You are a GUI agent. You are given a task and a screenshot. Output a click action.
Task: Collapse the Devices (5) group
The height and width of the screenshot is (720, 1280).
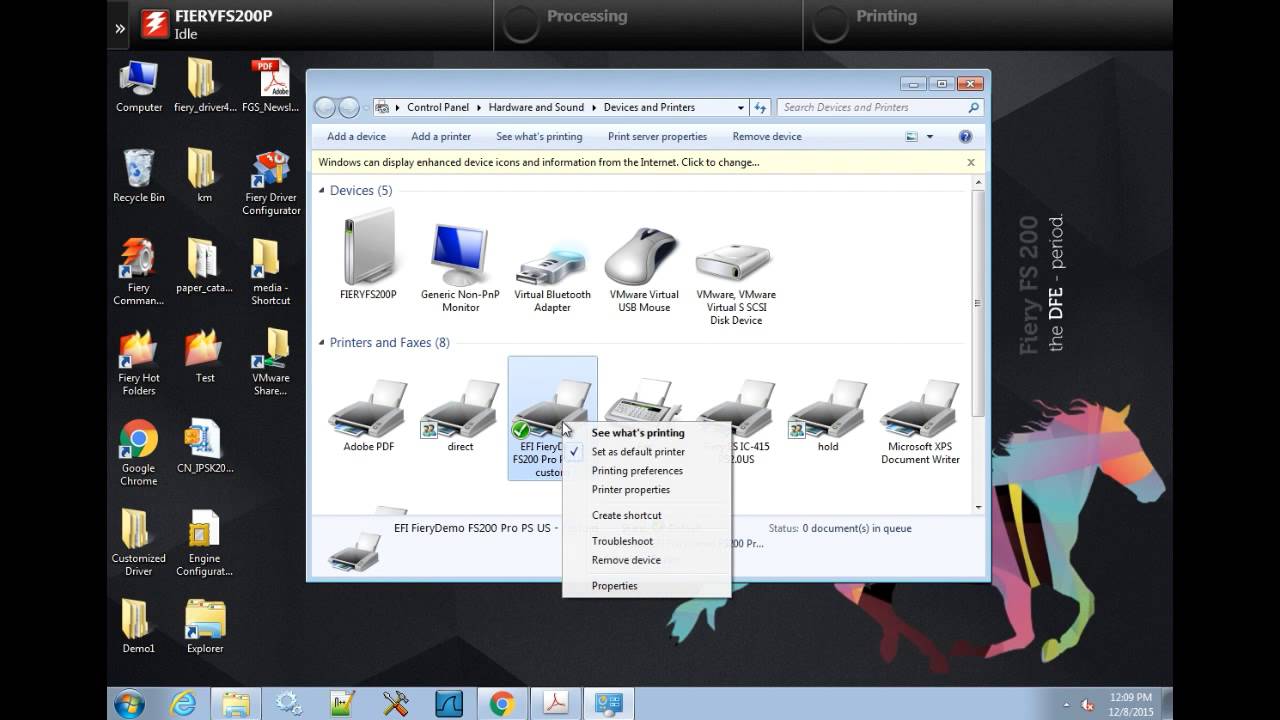322,190
